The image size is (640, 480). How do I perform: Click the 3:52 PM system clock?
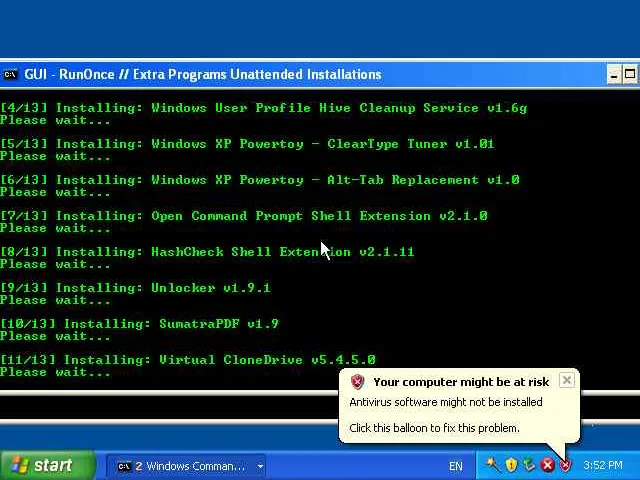[x=603, y=465]
